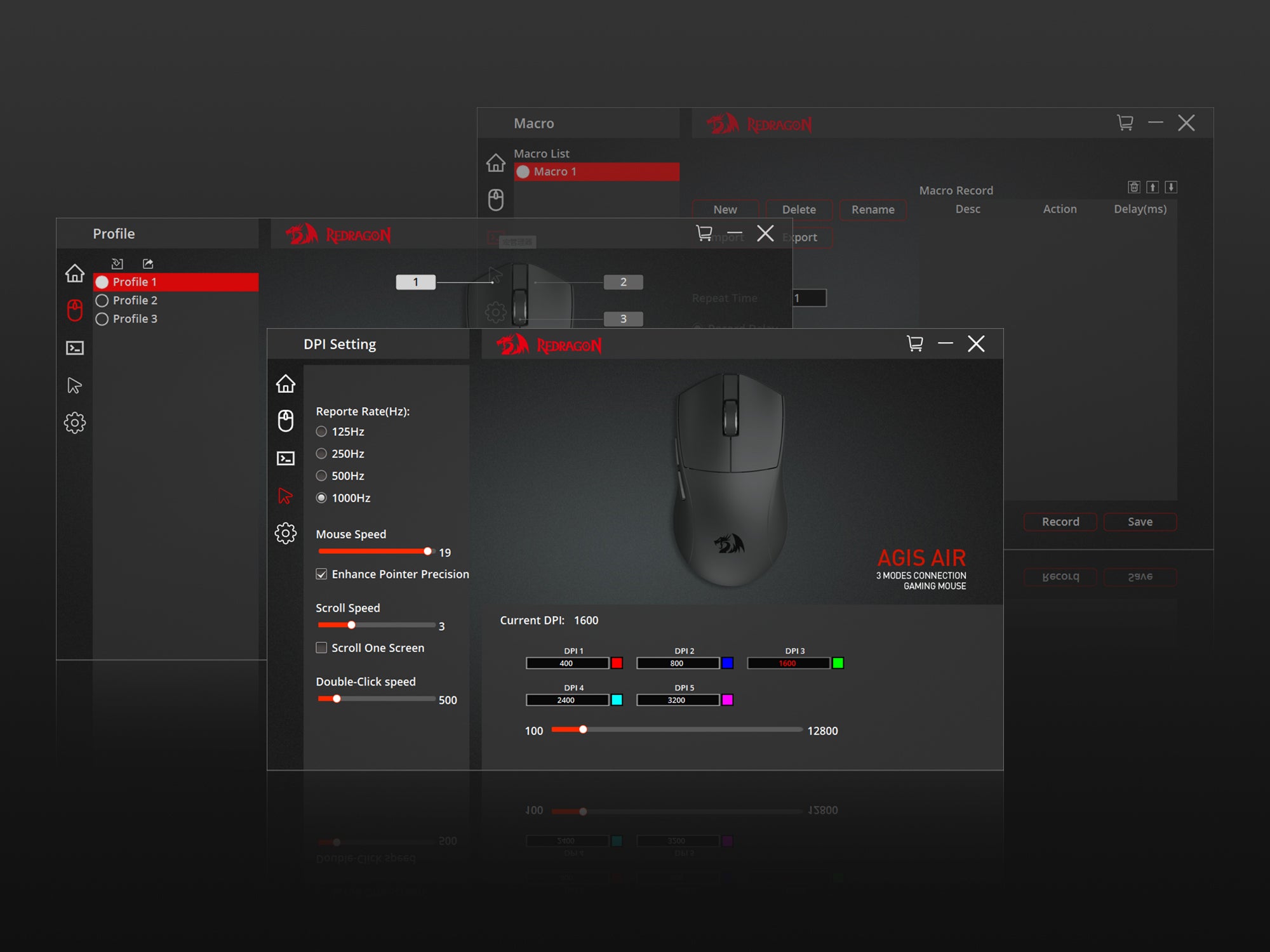Image resolution: width=1270 pixels, height=952 pixels.
Task: Click mouse button 1 label in Profile window
Action: (416, 282)
